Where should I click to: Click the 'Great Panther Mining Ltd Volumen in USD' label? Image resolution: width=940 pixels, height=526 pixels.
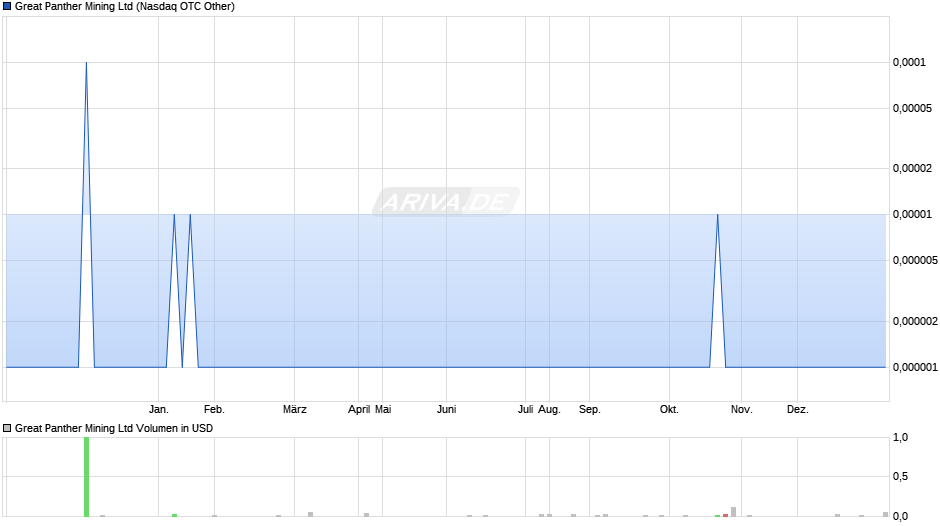[x=114, y=428]
